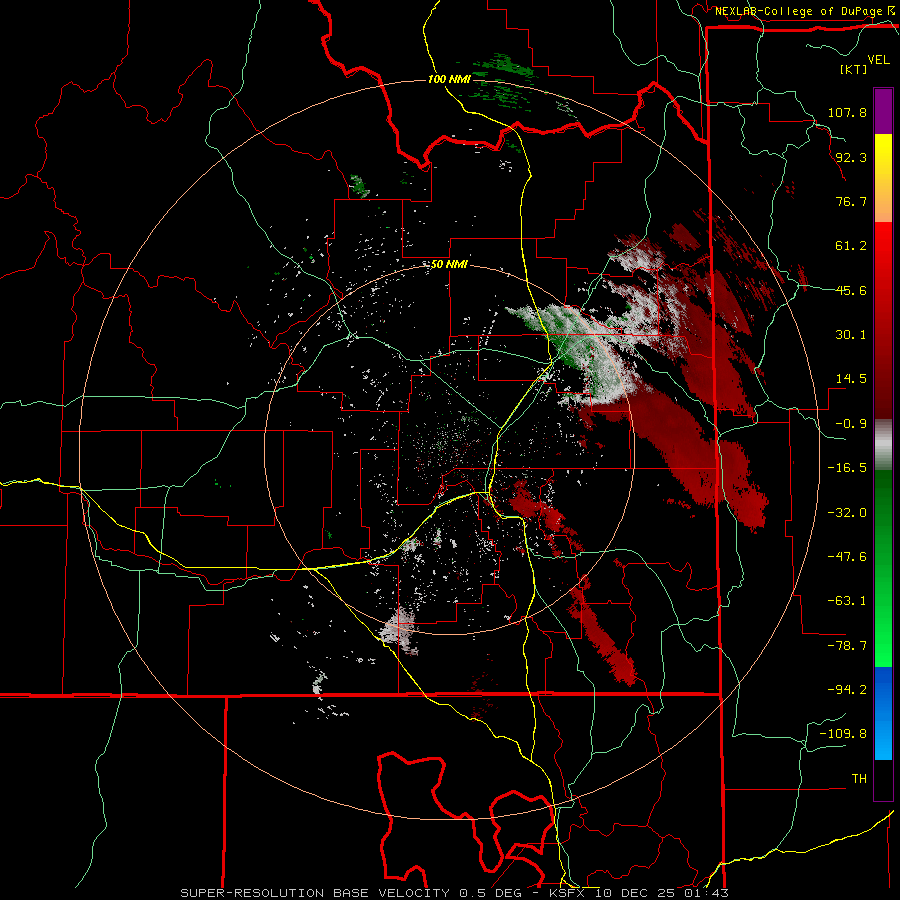Click the [KT] units label
Viewport: 900px width, 900px height.
(x=853, y=69)
